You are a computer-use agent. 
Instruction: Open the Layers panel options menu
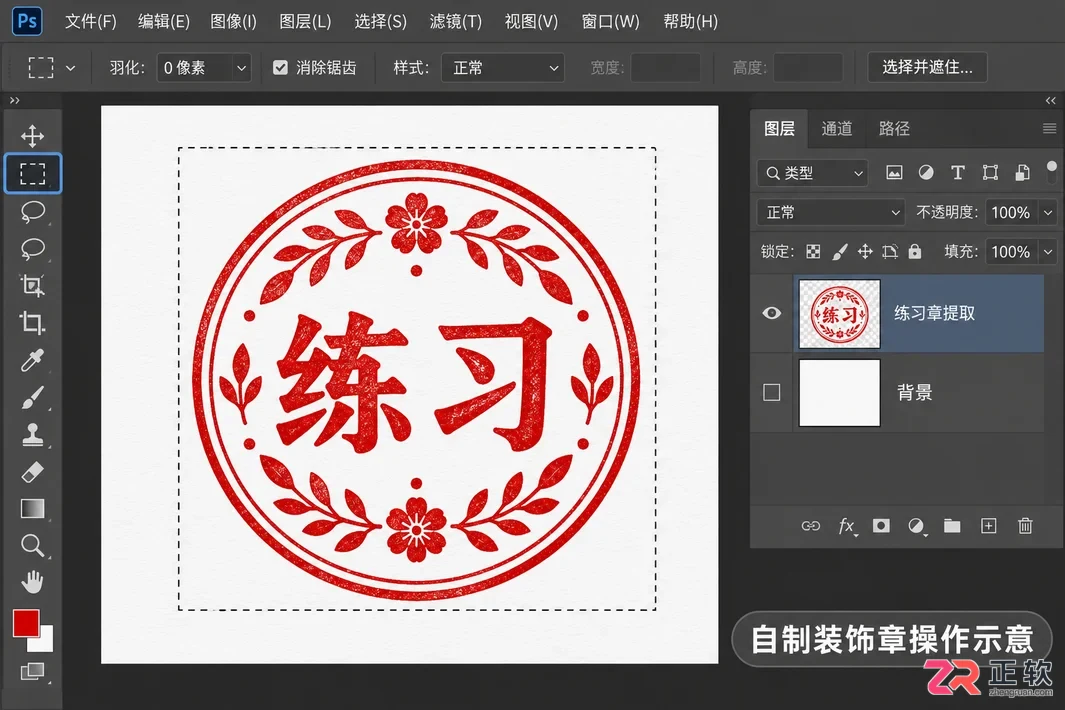click(x=1049, y=128)
